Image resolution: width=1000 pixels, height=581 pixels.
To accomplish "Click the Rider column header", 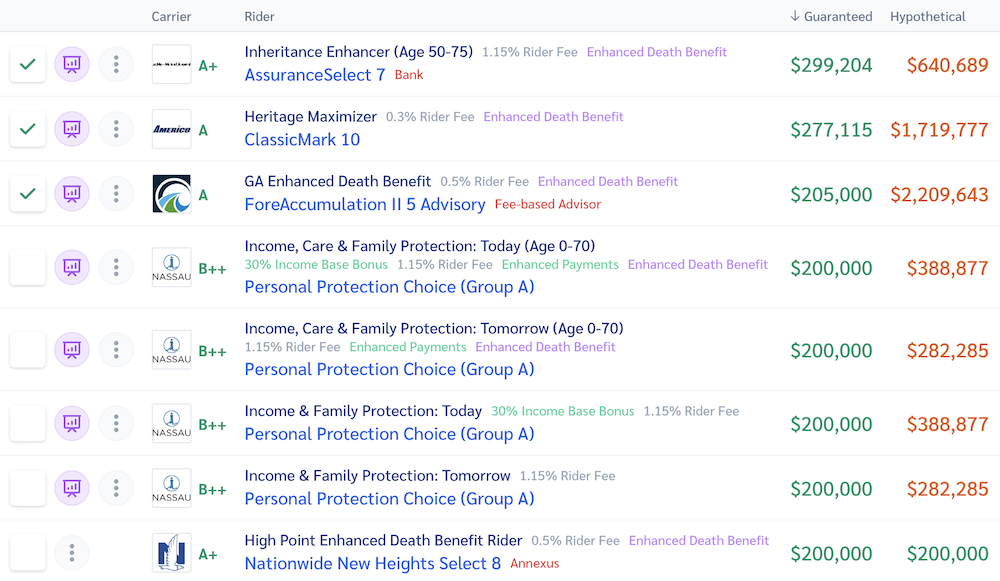I will tap(259, 16).
